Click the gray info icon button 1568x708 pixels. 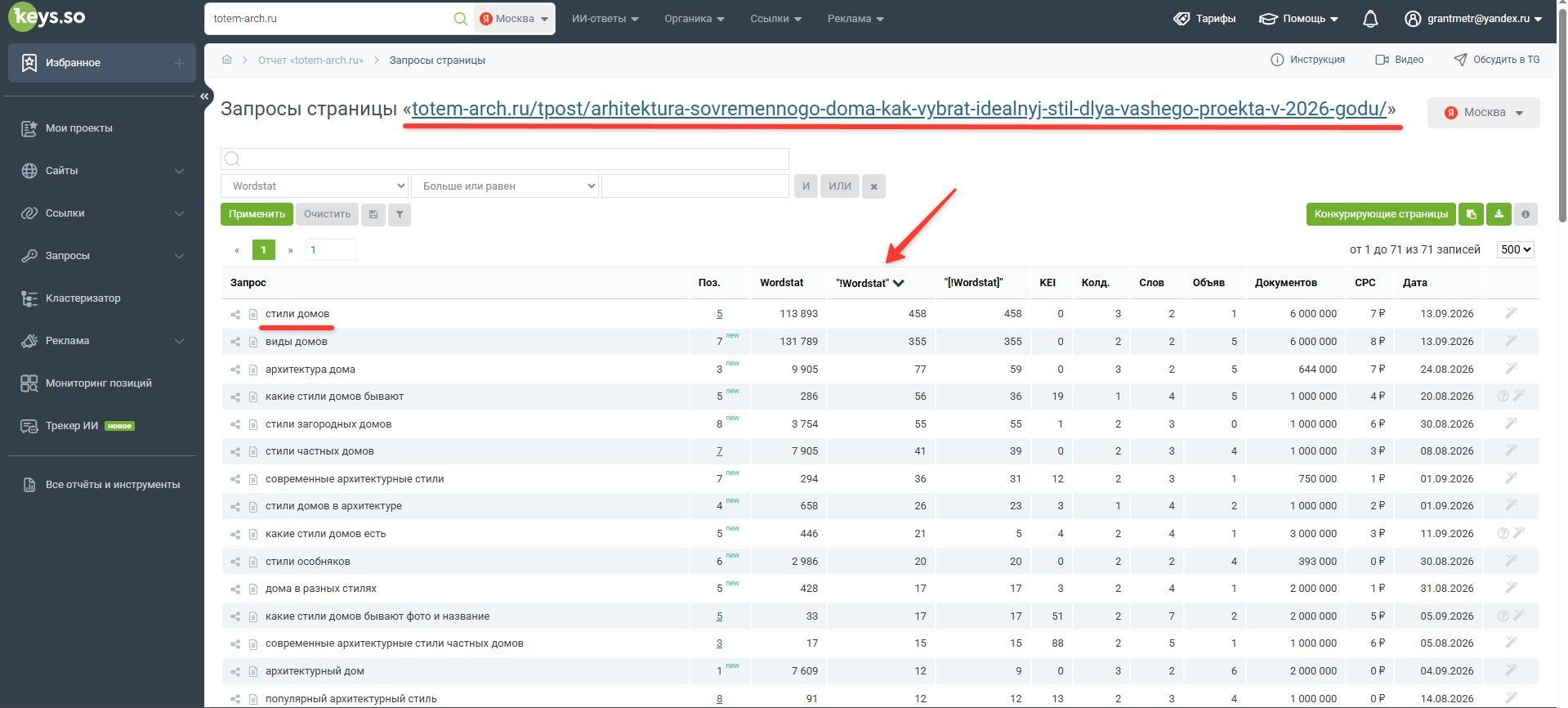tap(1526, 214)
